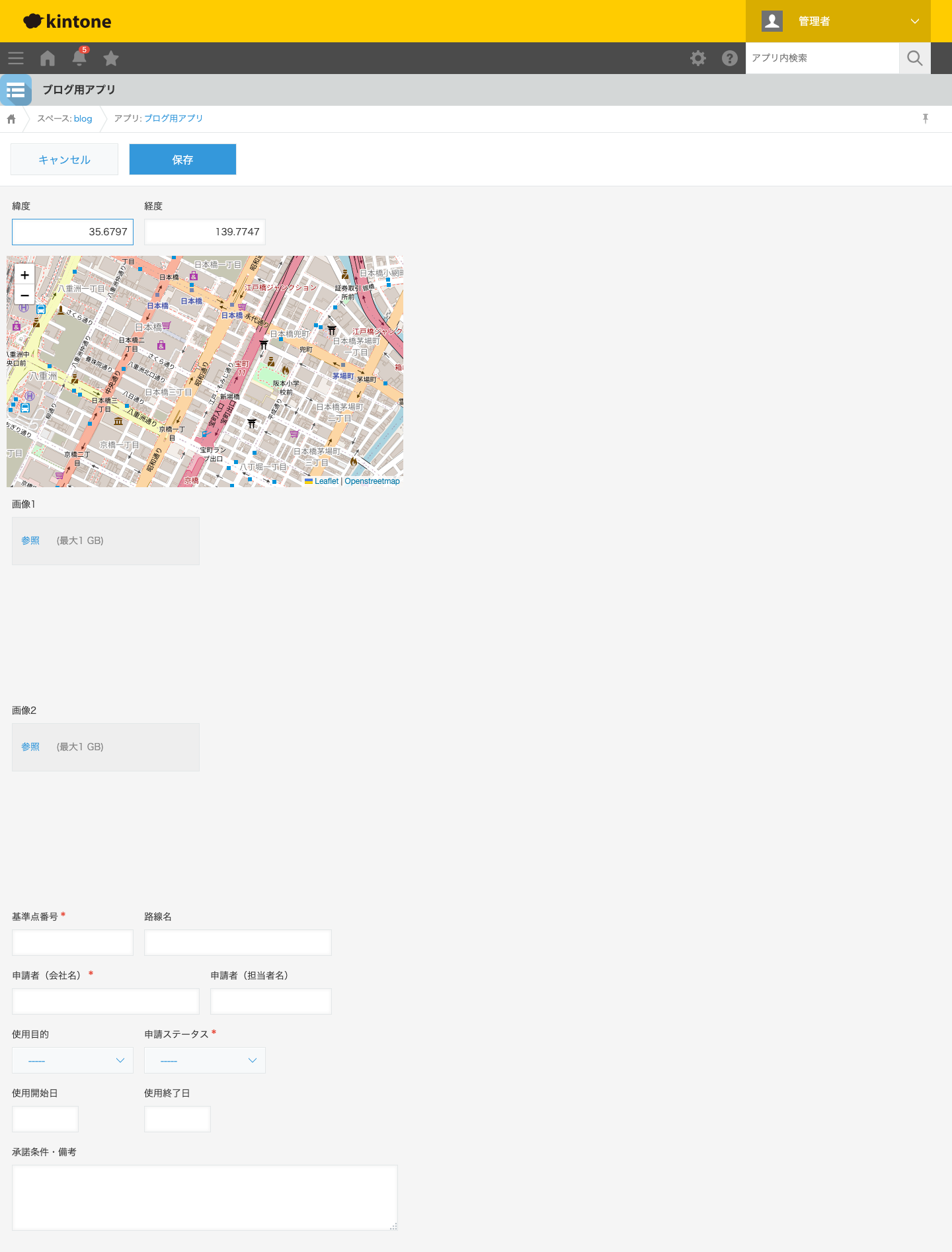
Task: Open the 申請ステータス dropdown
Action: click(x=205, y=1060)
